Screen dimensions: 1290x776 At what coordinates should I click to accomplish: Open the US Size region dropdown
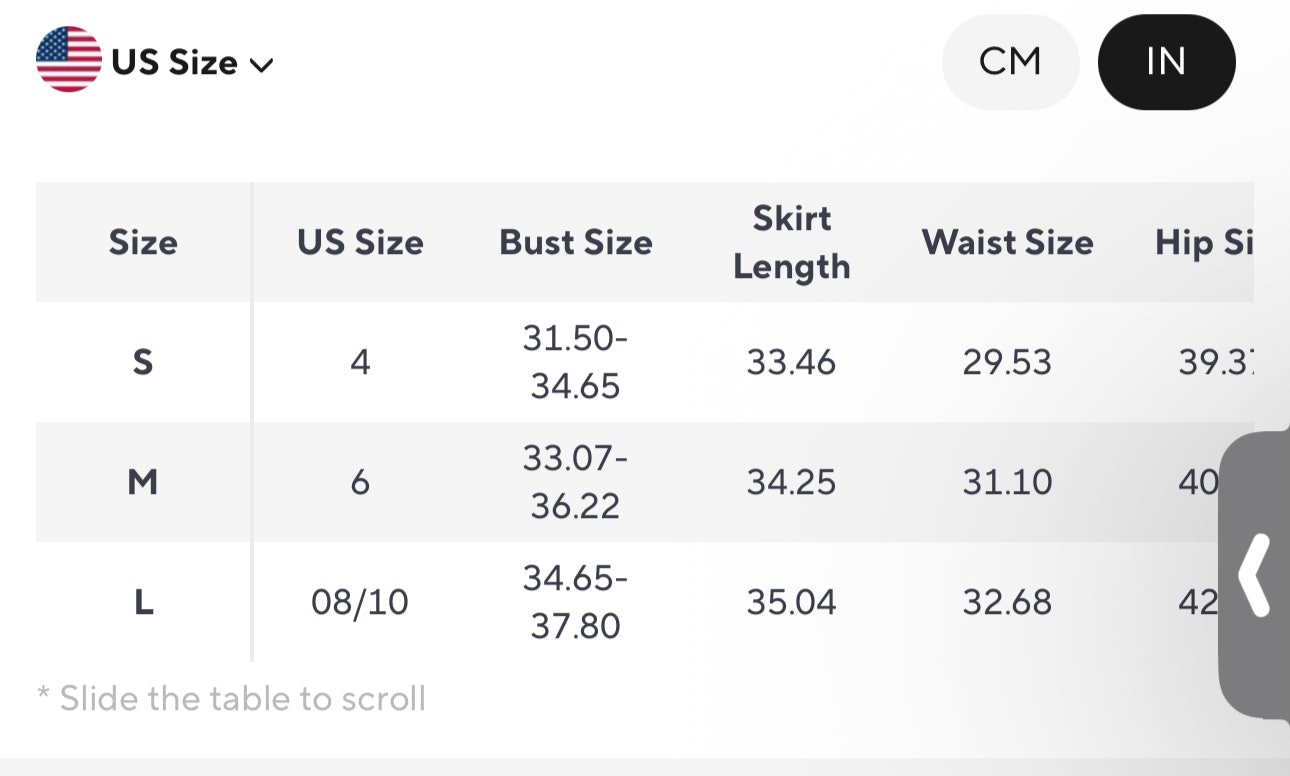click(174, 63)
